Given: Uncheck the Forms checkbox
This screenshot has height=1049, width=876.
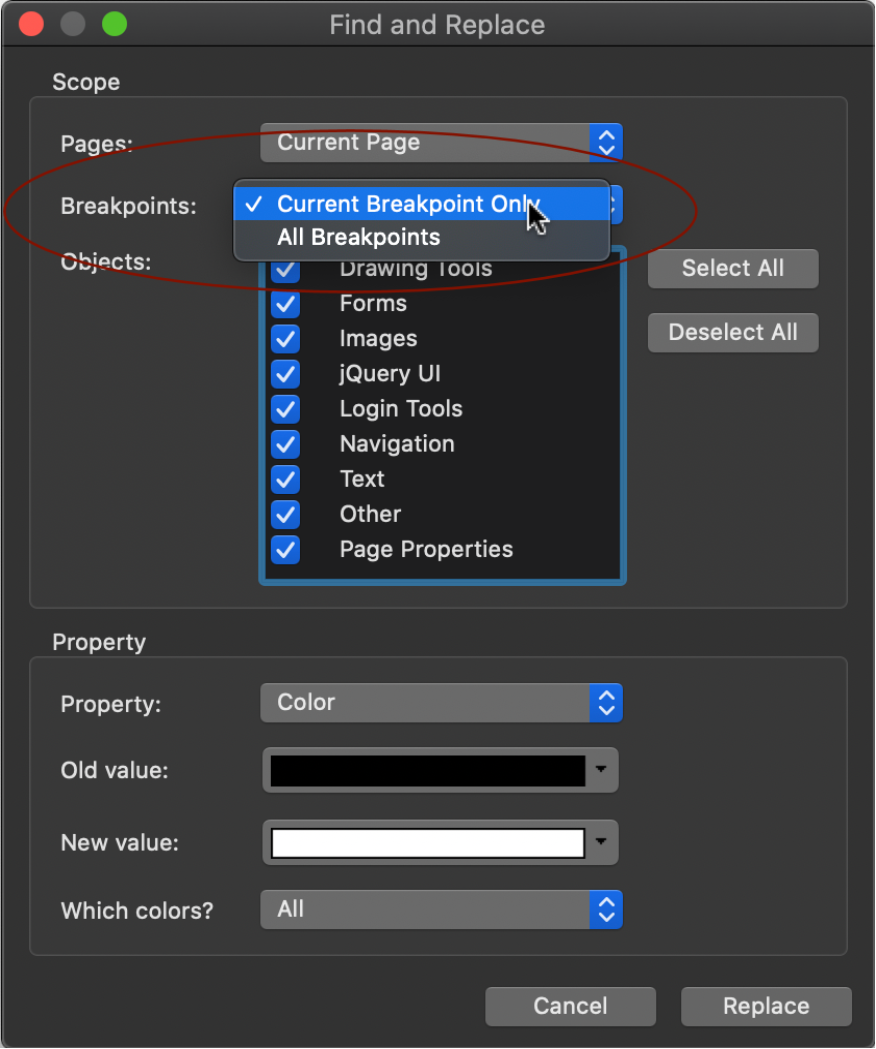Looking at the screenshot, I should pos(286,304).
